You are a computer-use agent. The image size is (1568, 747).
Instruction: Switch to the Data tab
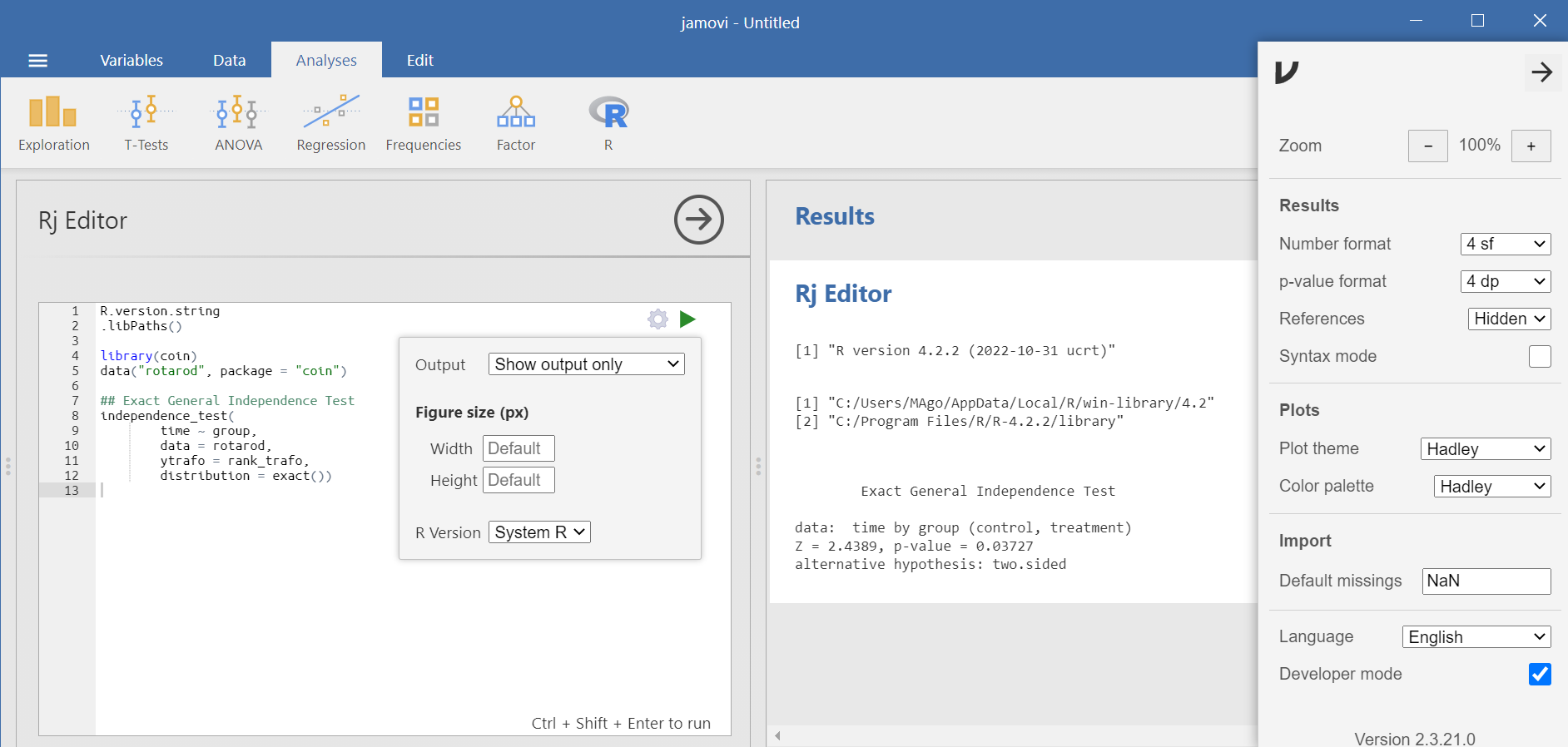coord(229,60)
